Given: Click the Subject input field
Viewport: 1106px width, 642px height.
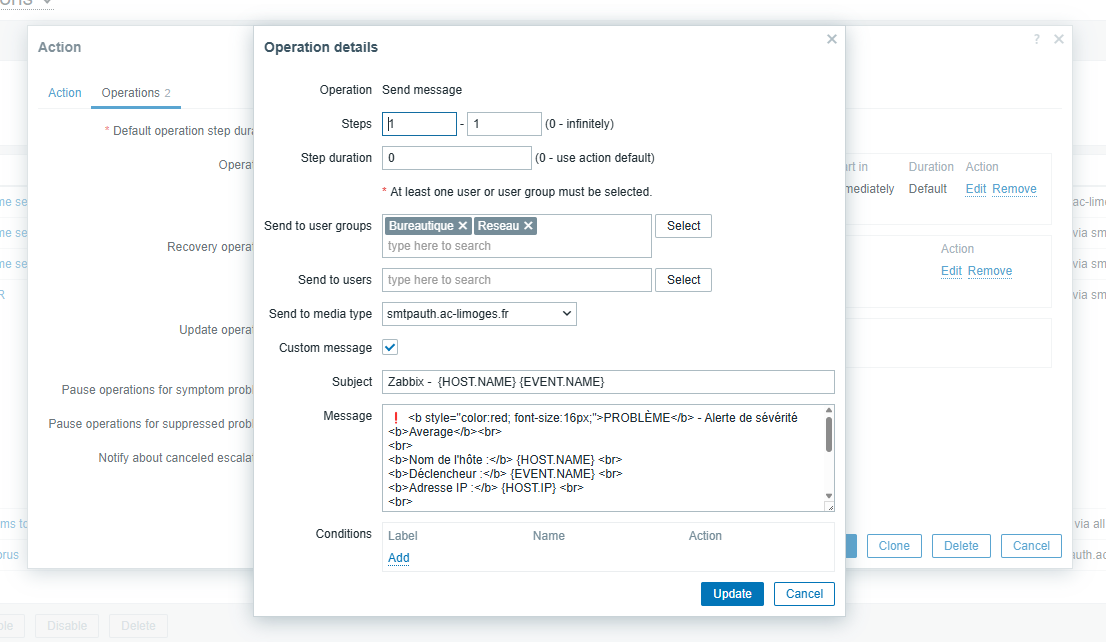Looking at the screenshot, I should tap(607, 382).
